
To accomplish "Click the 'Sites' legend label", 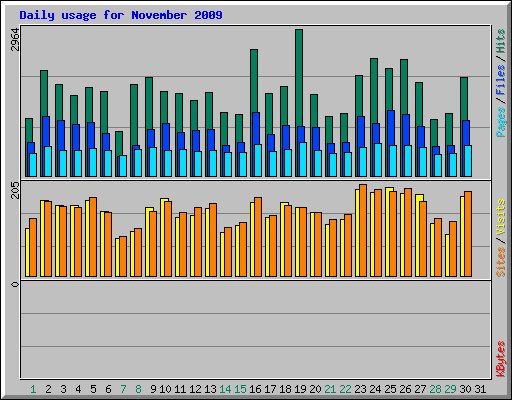I will coord(500,262).
